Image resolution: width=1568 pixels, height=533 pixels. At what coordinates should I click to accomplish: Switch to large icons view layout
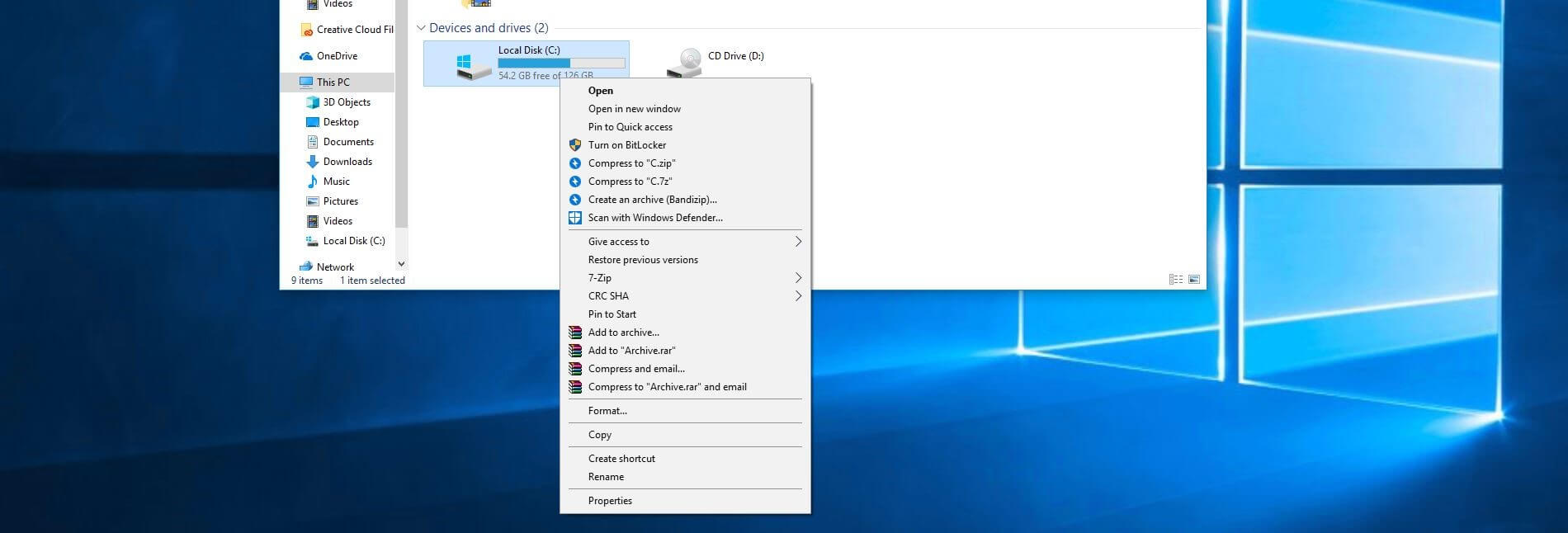[x=1194, y=280]
